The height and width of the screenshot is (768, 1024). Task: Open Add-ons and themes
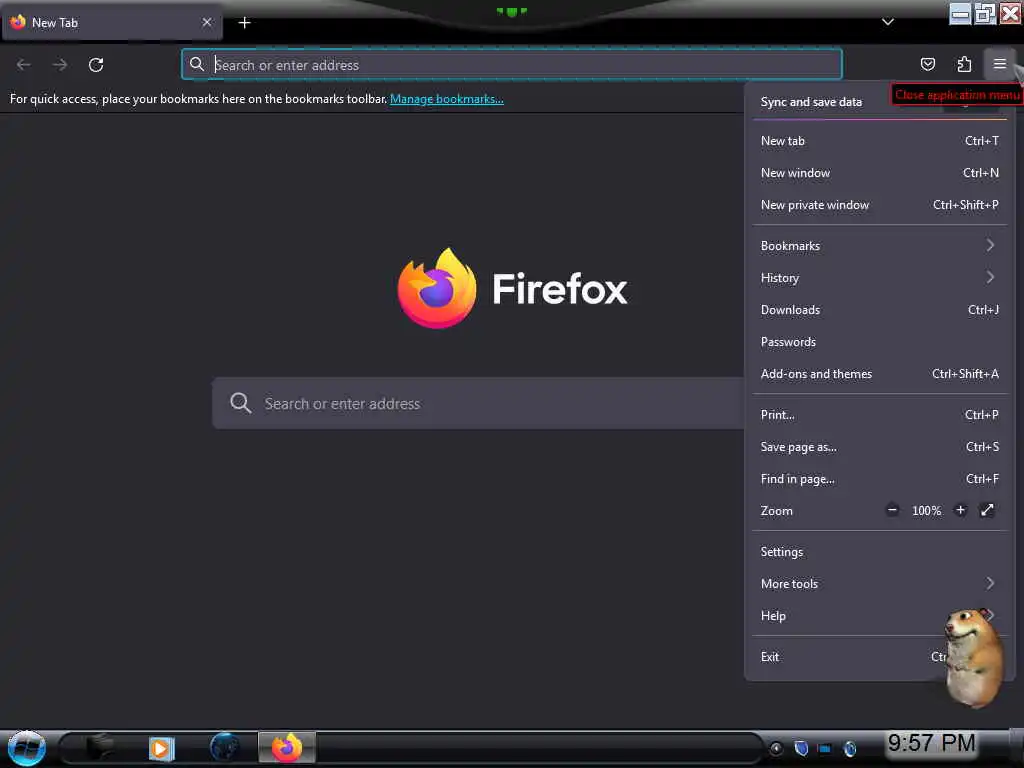click(x=879, y=374)
